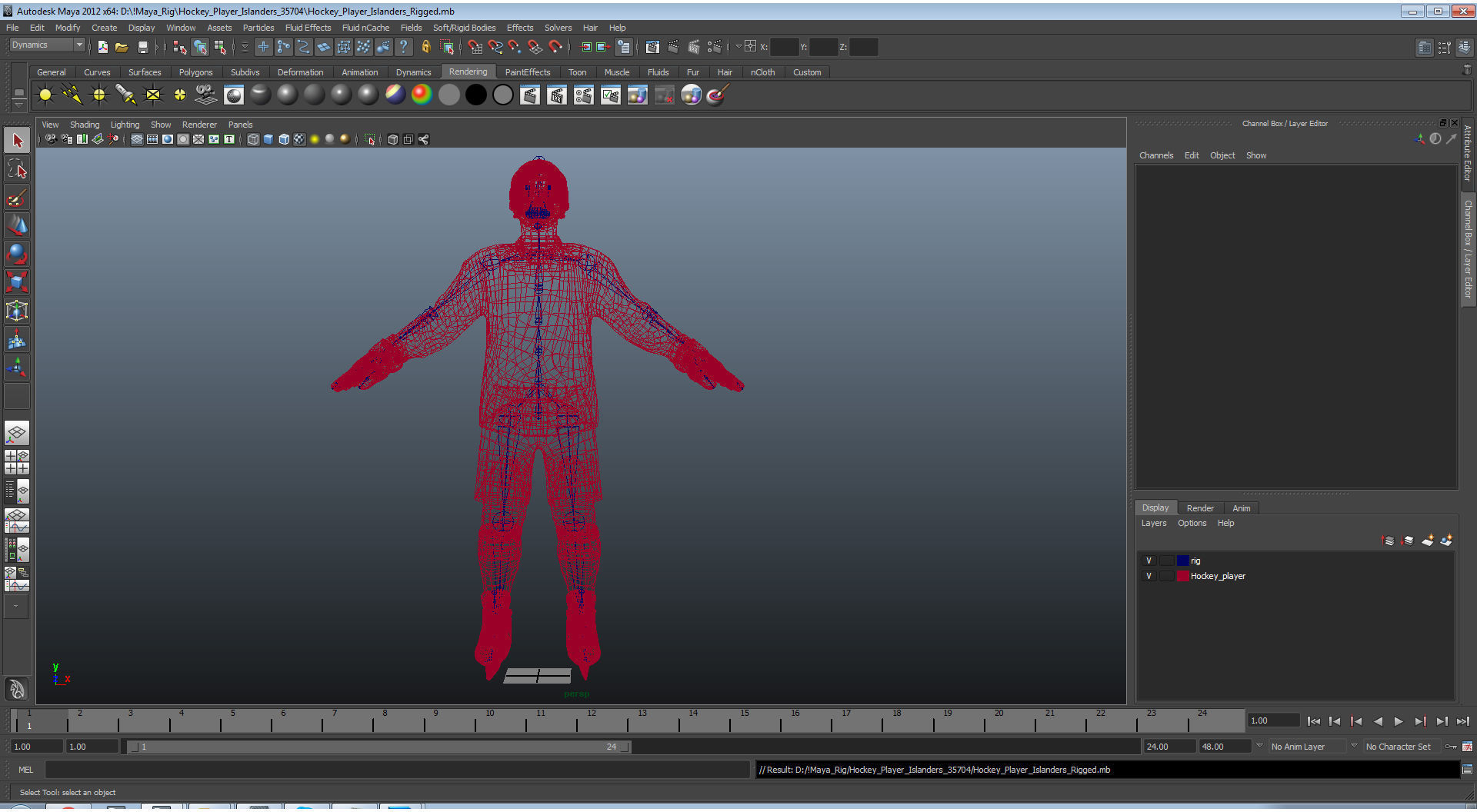Switch to the Polygons shelf tab
Viewport: 1477px width, 812px height.
click(x=195, y=72)
